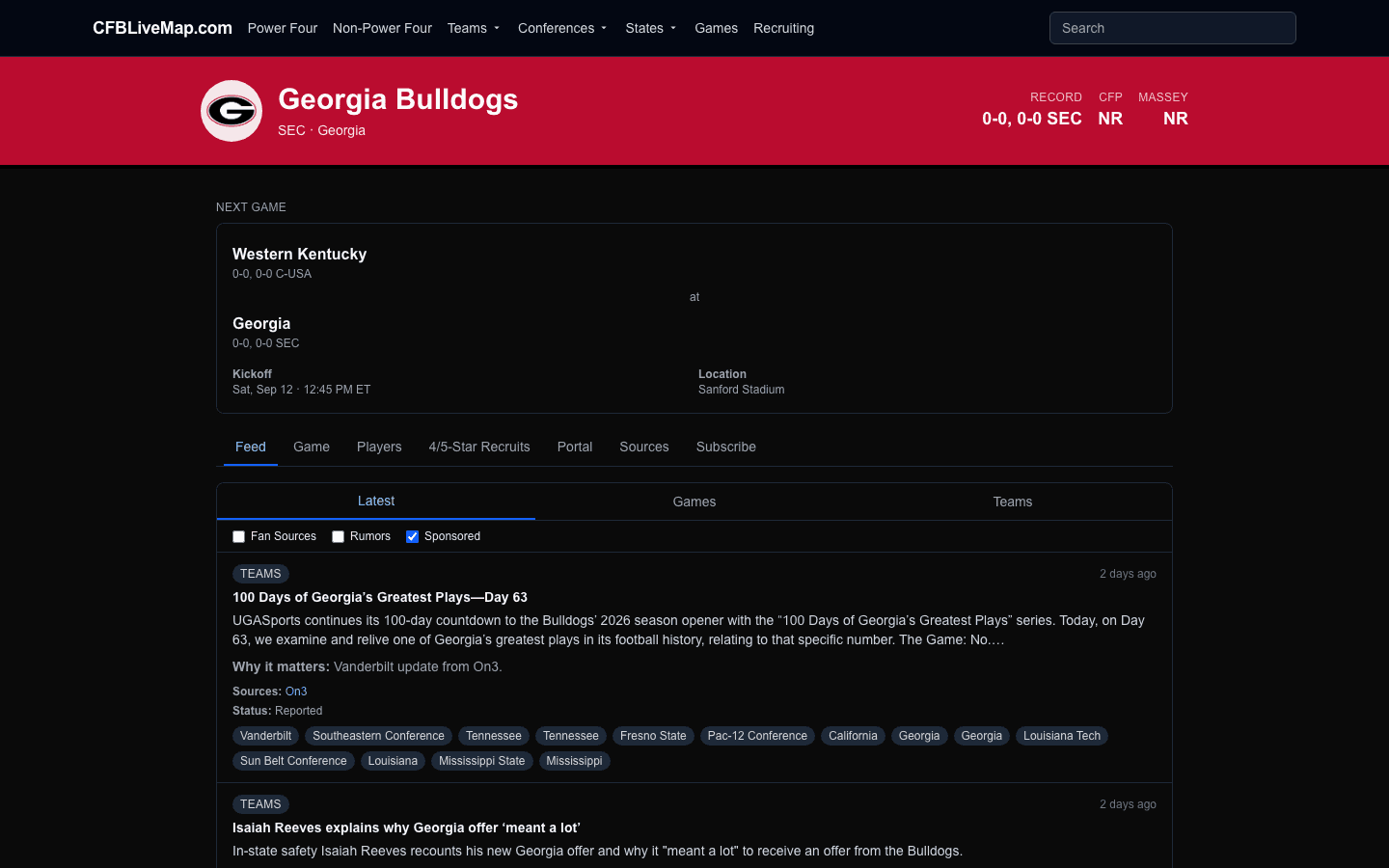Click the TEAMS badge on Isaiah Reeves article
This screenshot has width=1389, height=868.
260,804
